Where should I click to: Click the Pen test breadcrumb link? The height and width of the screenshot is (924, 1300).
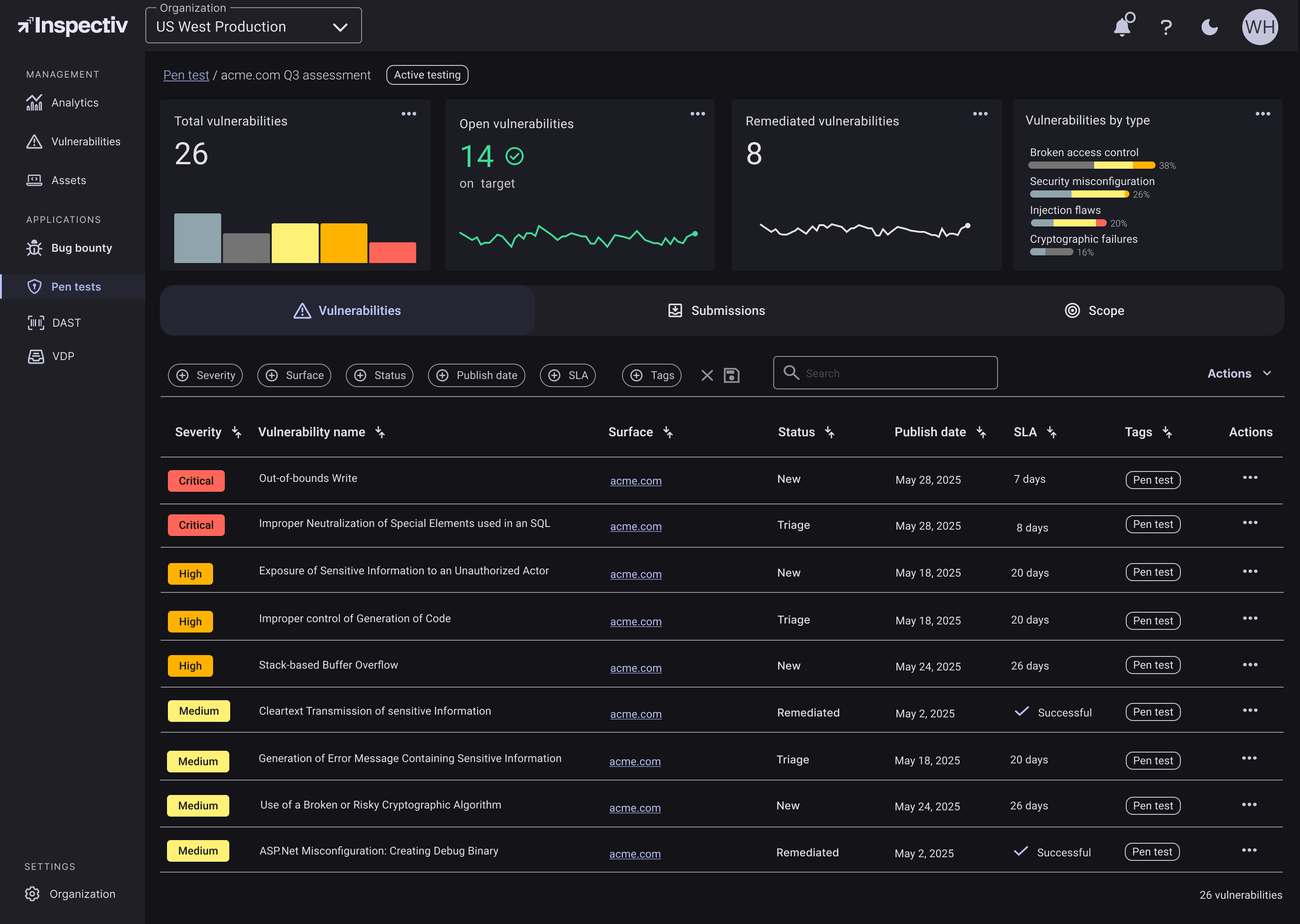click(186, 75)
